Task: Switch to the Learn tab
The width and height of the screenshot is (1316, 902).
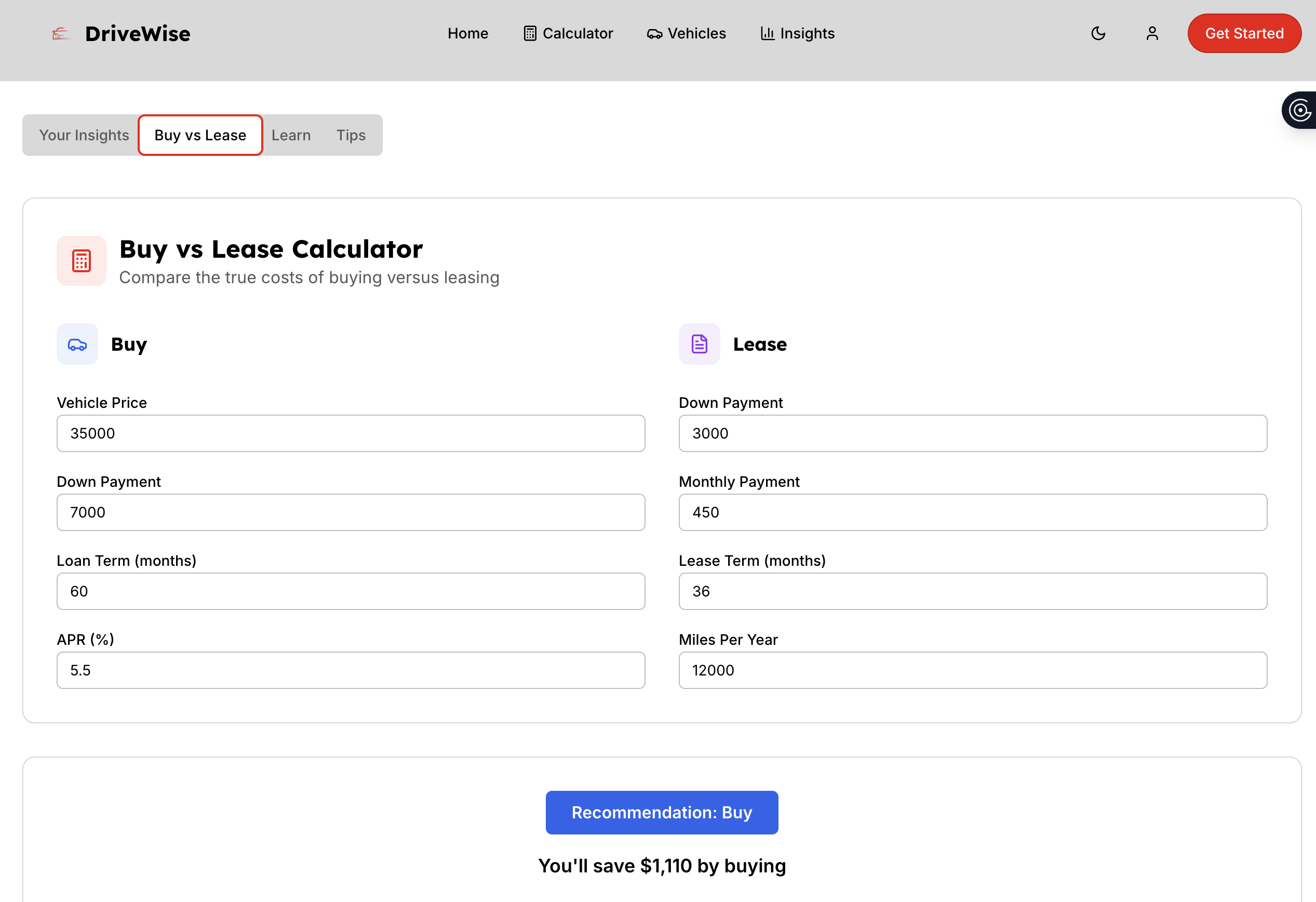Action: tap(291, 135)
